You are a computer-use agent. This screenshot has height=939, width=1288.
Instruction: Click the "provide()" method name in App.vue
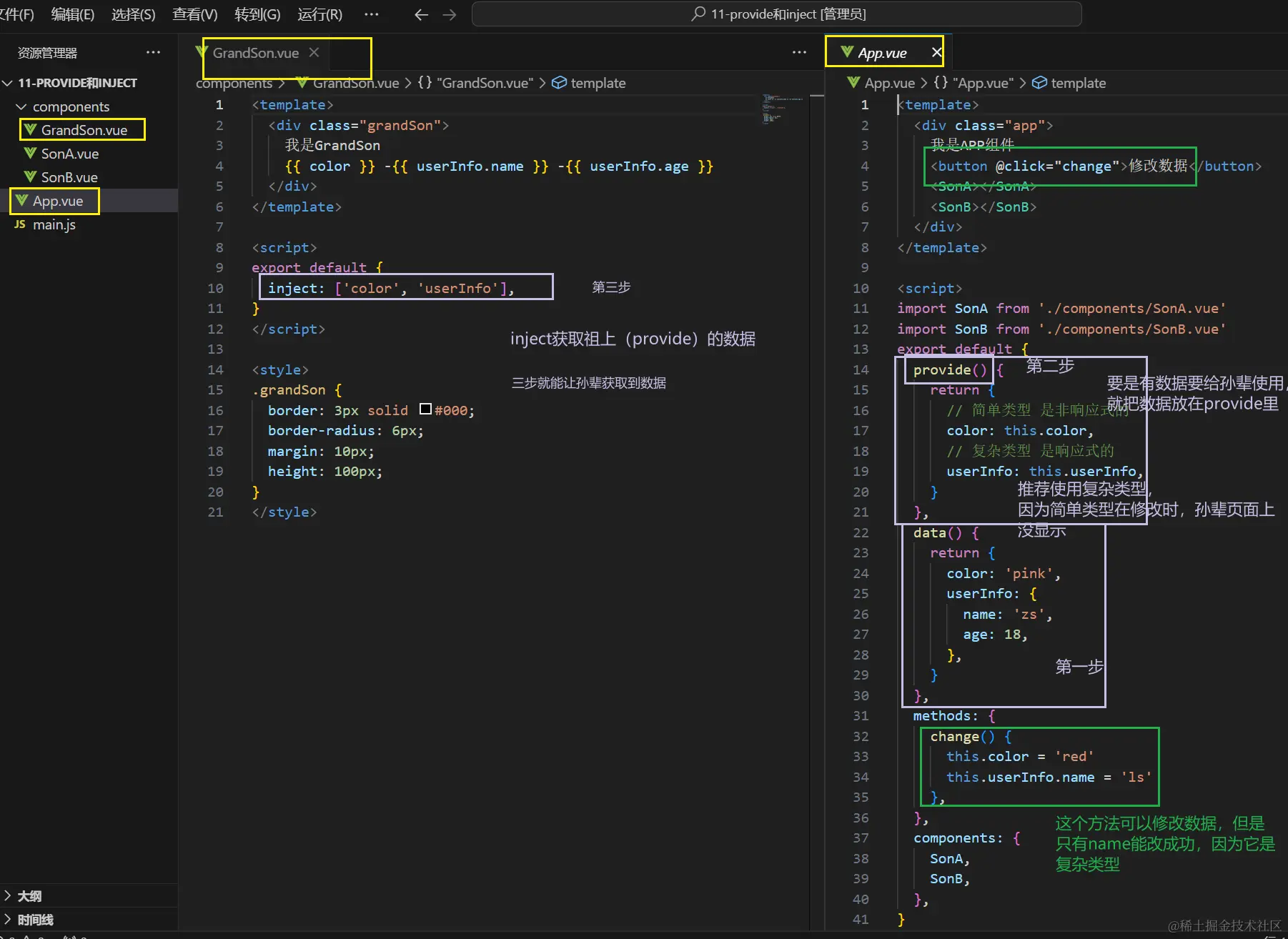pos(950,369)
